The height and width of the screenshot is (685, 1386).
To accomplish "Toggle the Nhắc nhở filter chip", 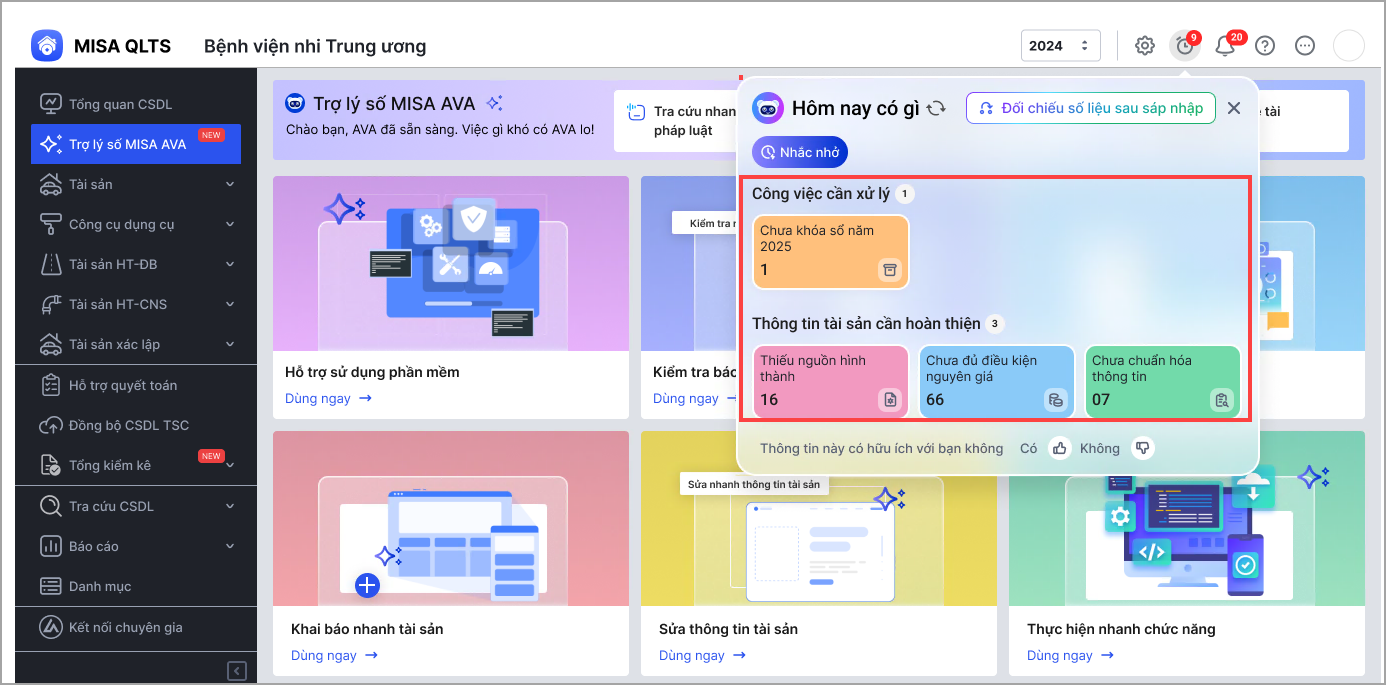I will 800,153.
